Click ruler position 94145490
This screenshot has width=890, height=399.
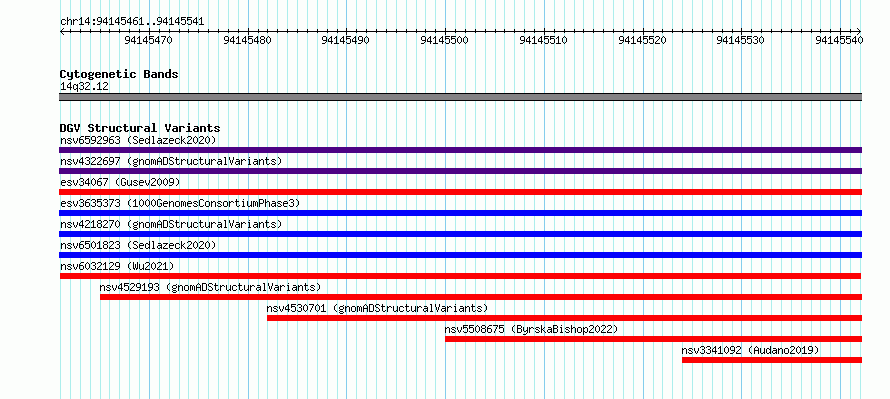[346, 40]
